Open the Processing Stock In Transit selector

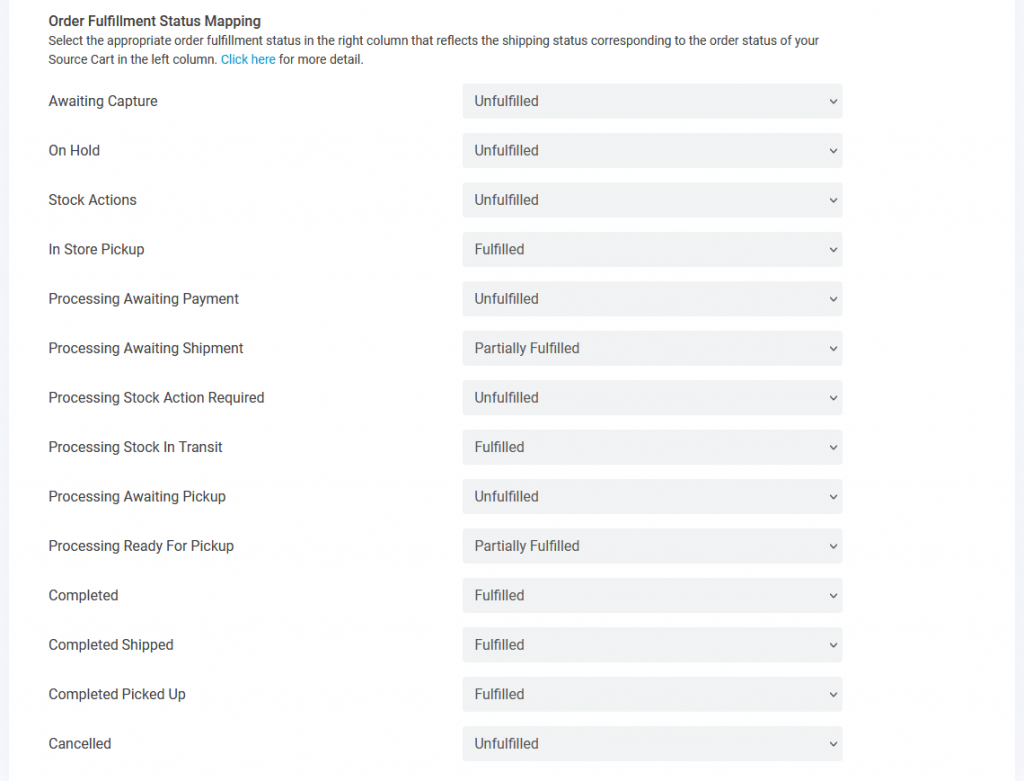click(651, 447)
